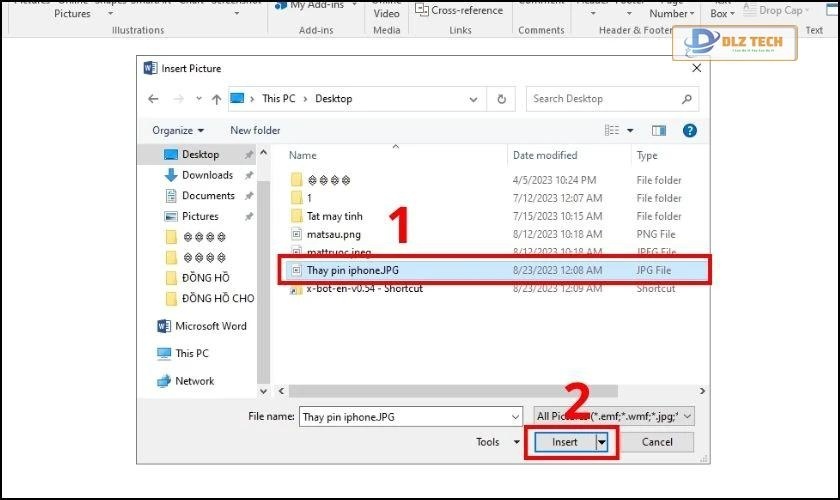Screen dimensions: 840x500
Task: Open the Microsoft Word sidebar item
Action: pos(210,326)
